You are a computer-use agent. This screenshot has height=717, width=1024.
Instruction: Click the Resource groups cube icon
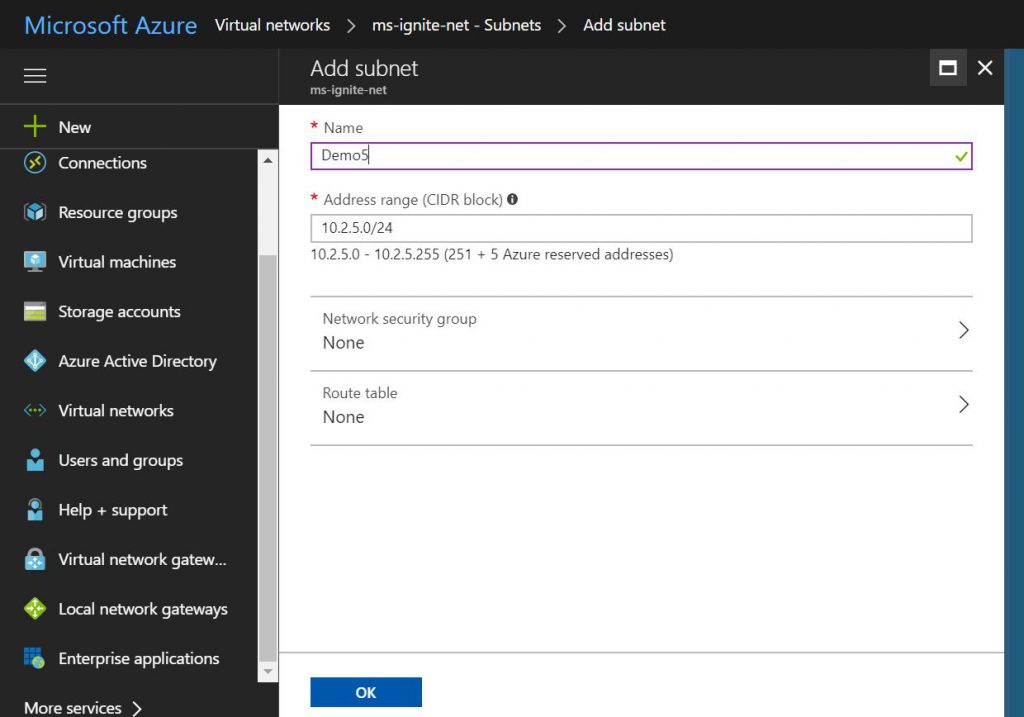click(x=35, y=212)
